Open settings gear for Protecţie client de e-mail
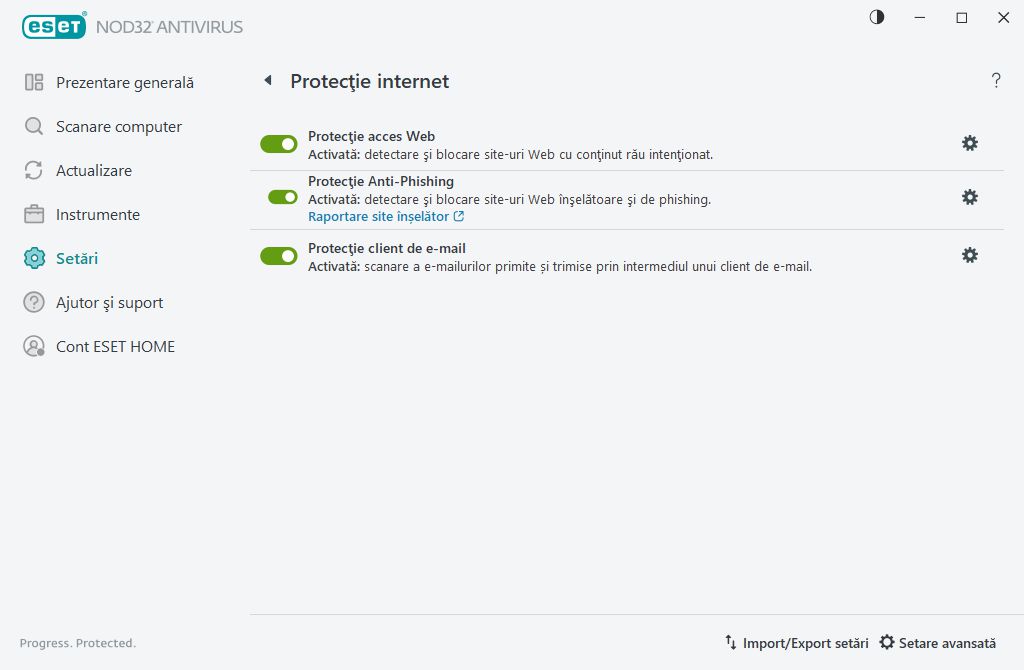The width and height of the screenshot is (1024, 670). [969, 255]
